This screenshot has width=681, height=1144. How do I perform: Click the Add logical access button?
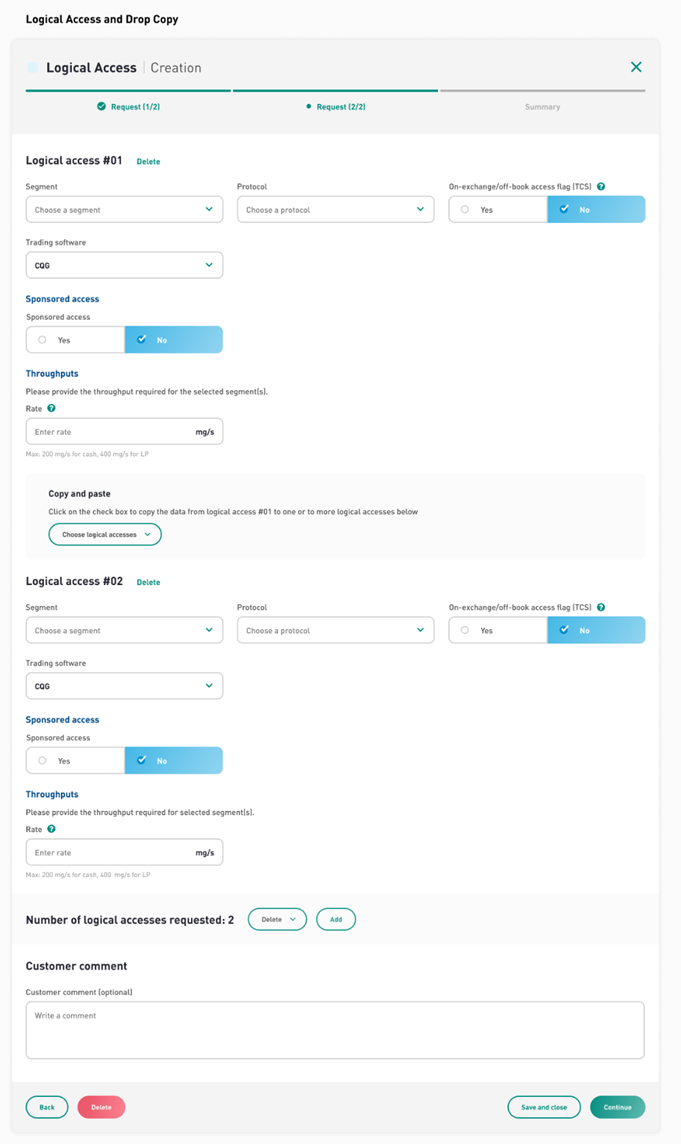pos(336,919)
